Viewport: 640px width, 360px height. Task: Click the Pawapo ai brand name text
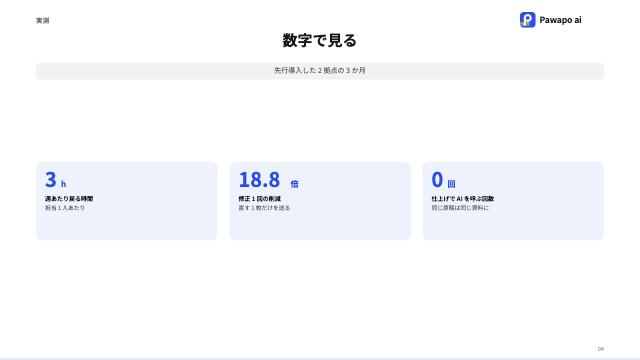[560, 20]
